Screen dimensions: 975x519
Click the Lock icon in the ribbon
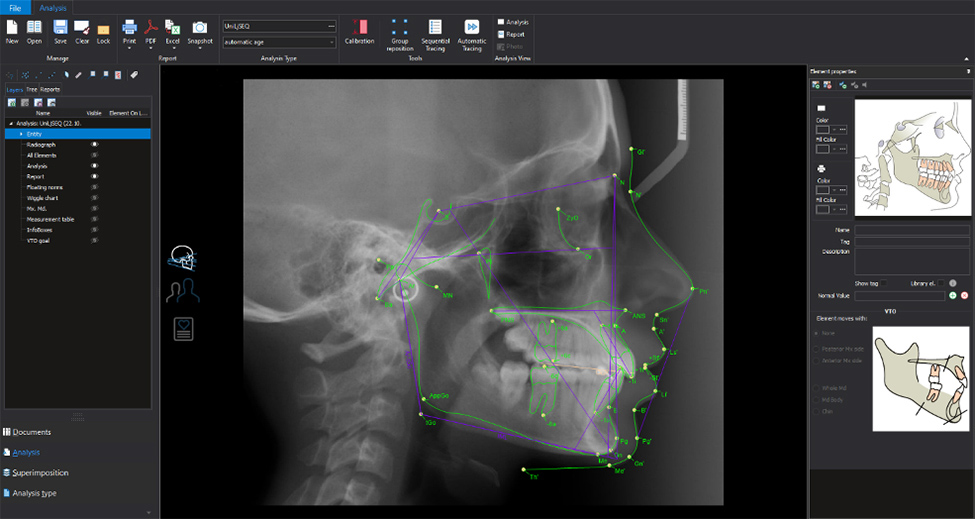(103, 30)
